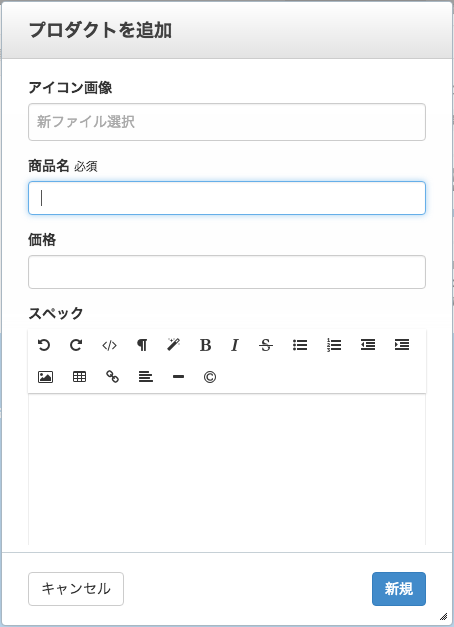Screen dimensions: 454x627
Task: Open the magic wand inline styles
Action: pos(174,344)
